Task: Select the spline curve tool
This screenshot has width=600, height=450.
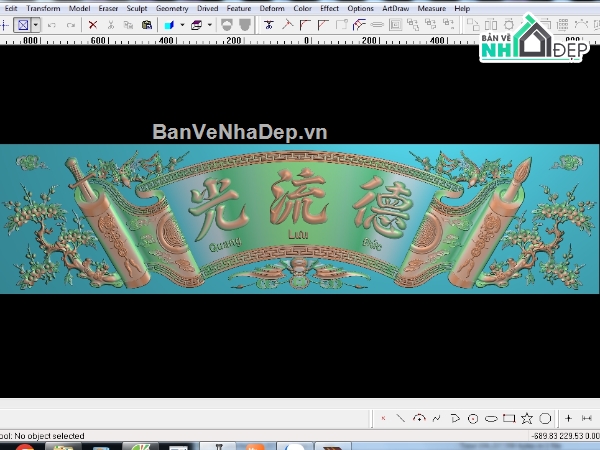Action: click(x=437, y=418)
